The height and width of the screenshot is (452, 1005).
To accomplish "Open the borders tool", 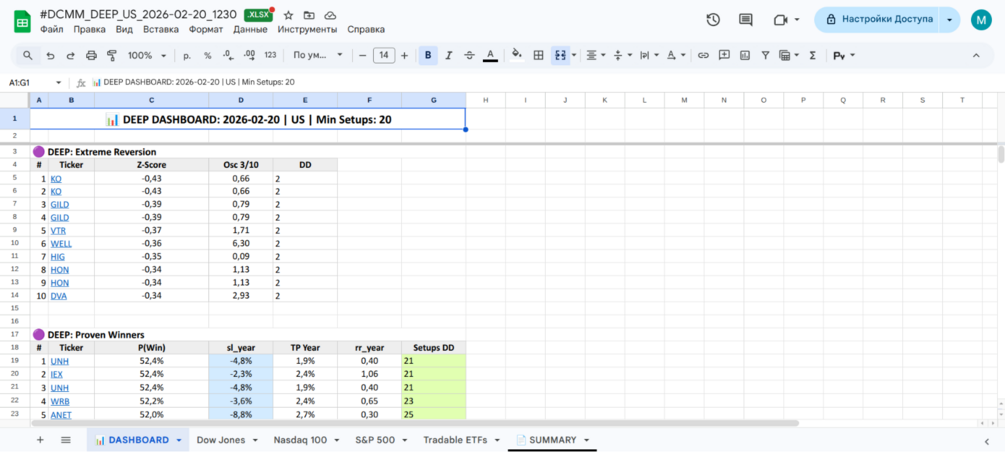I will [x=539, y=56].
